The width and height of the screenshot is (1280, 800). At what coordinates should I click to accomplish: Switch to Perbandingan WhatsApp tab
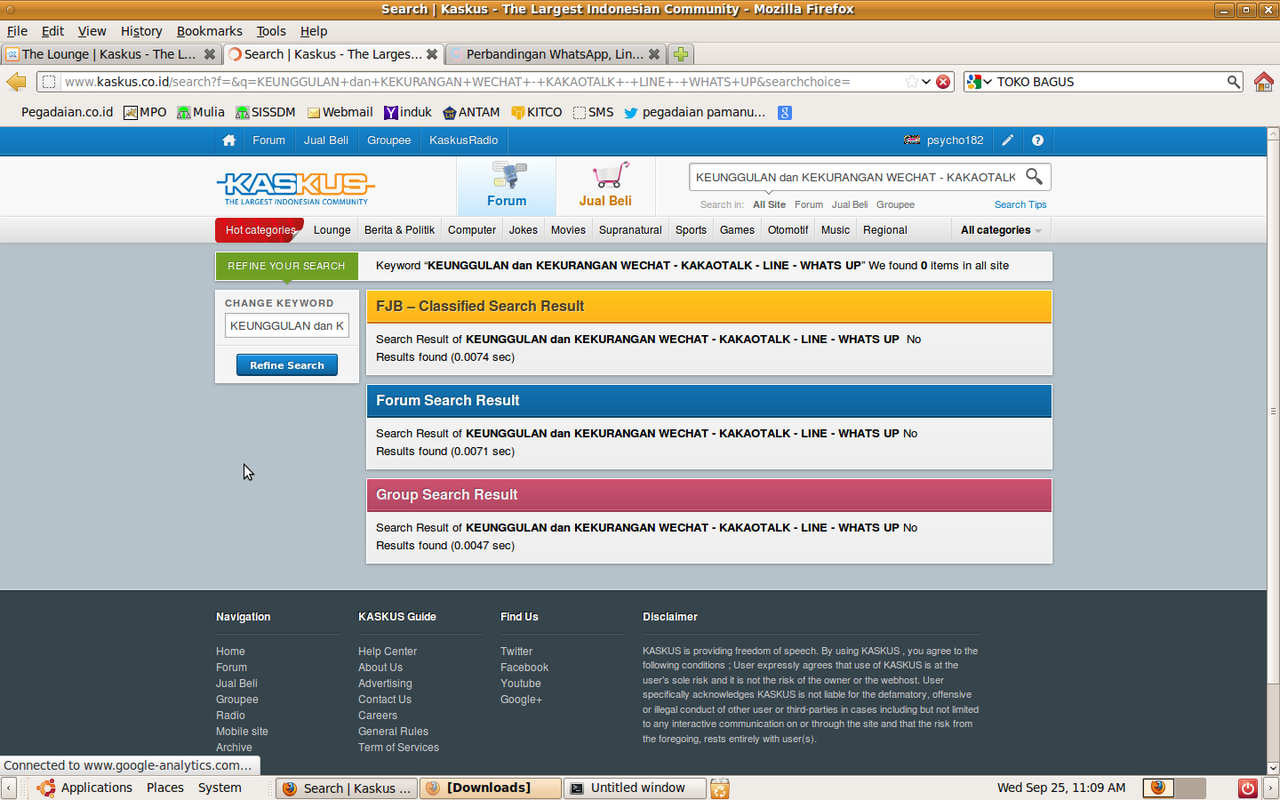pyautogui.click(x=555, y=54)
